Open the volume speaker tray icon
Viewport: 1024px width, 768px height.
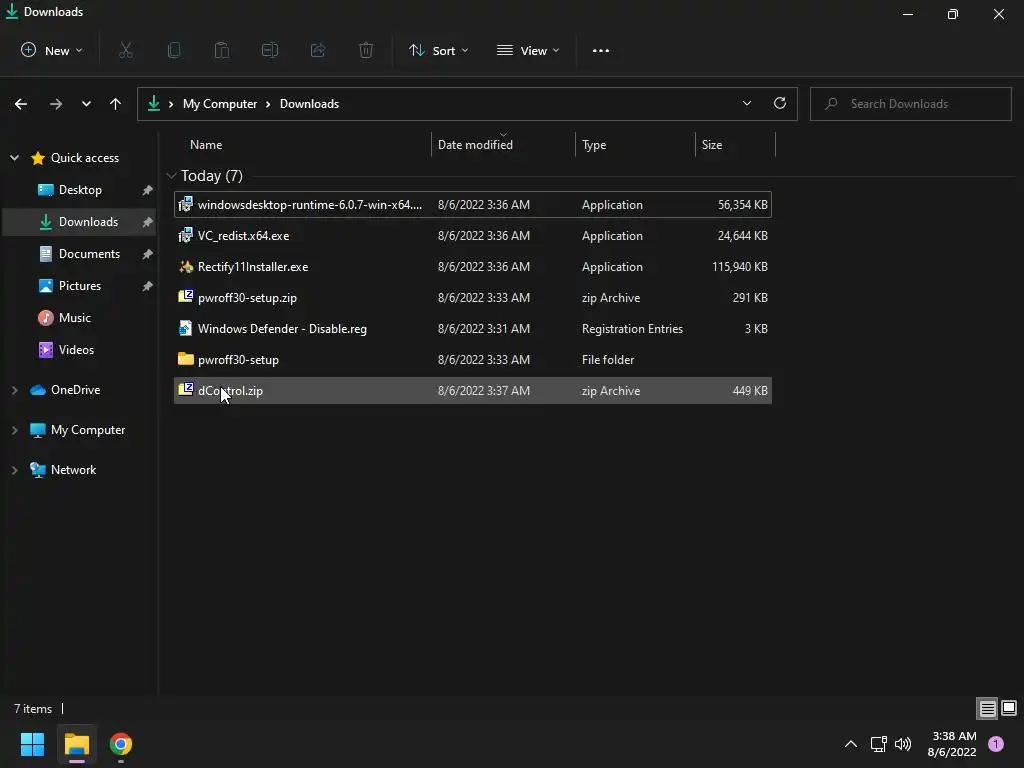pos(903,744)
